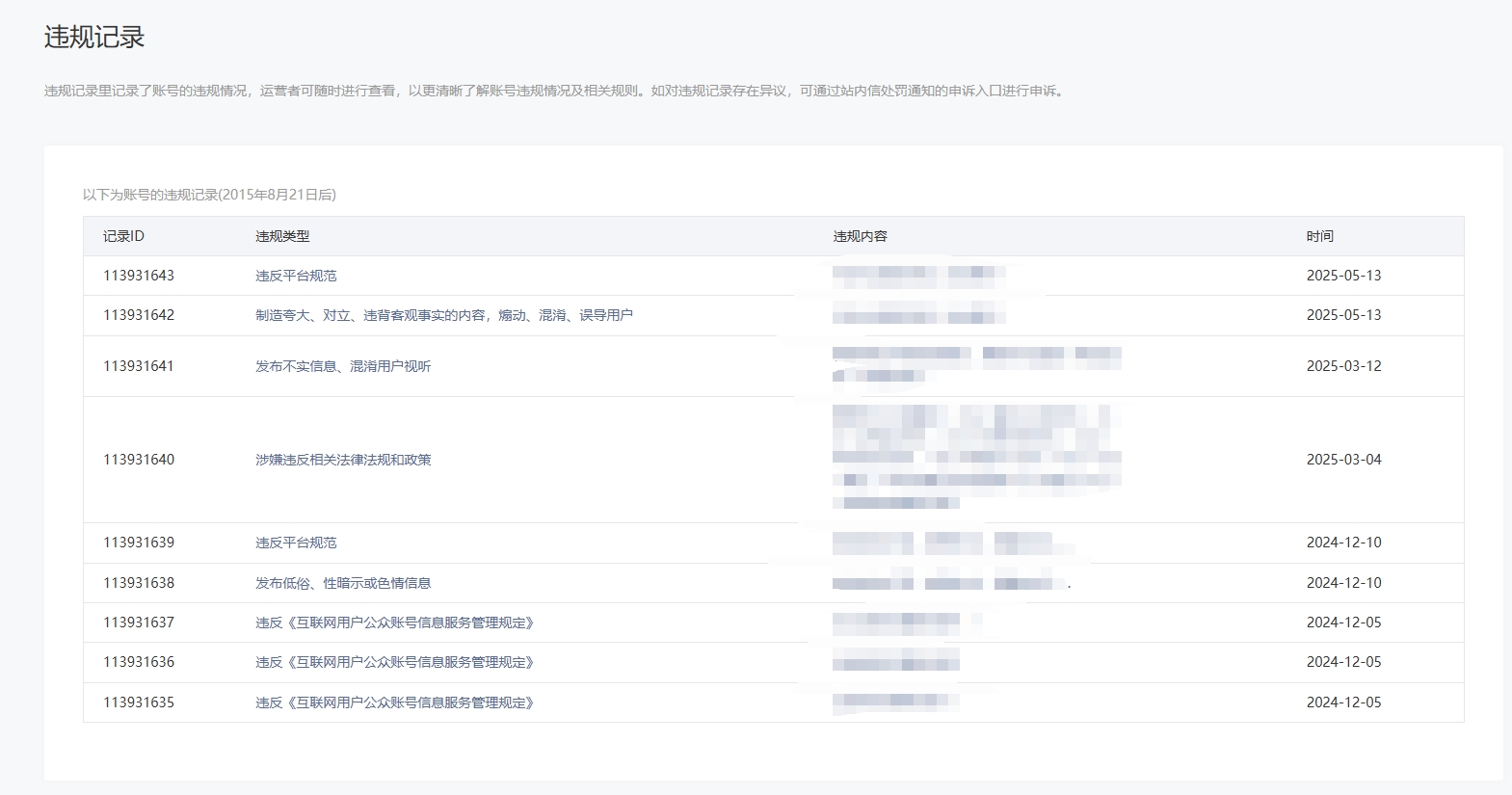Open the 发布低俗、性暗示或色情信息 link

pos(343,583)
